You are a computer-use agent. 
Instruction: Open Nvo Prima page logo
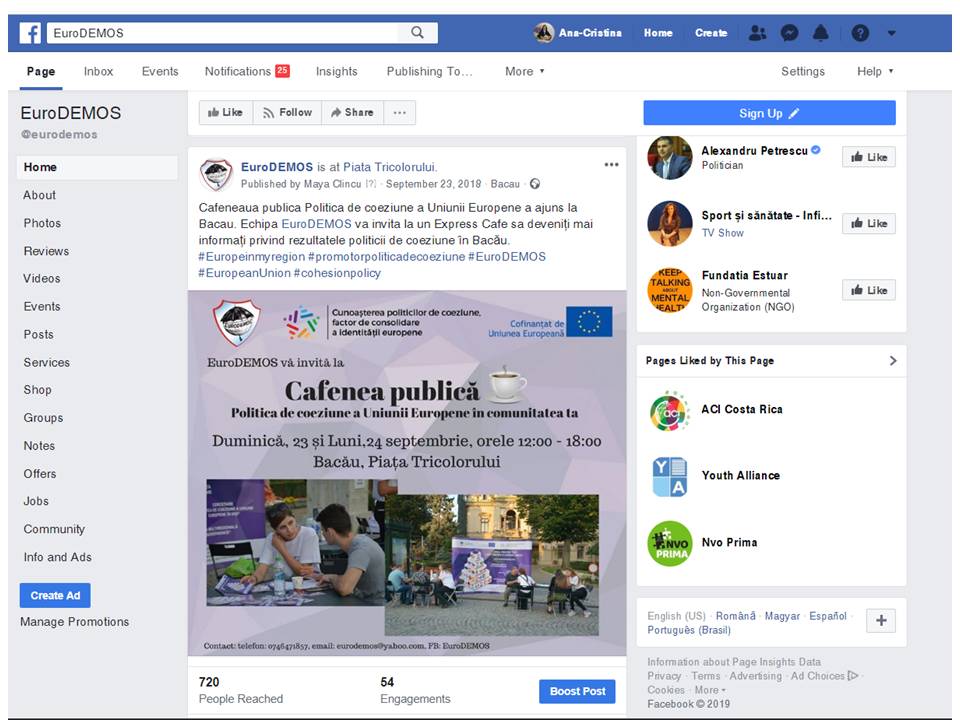click(x=670, y=544)
